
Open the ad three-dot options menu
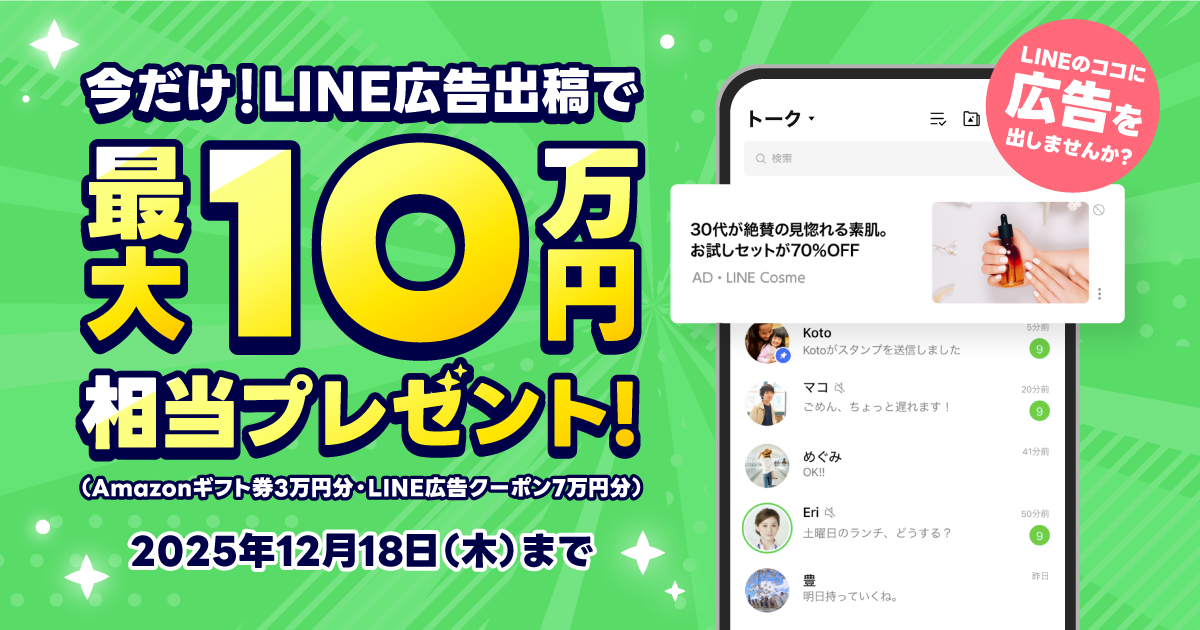[1099, 294]
